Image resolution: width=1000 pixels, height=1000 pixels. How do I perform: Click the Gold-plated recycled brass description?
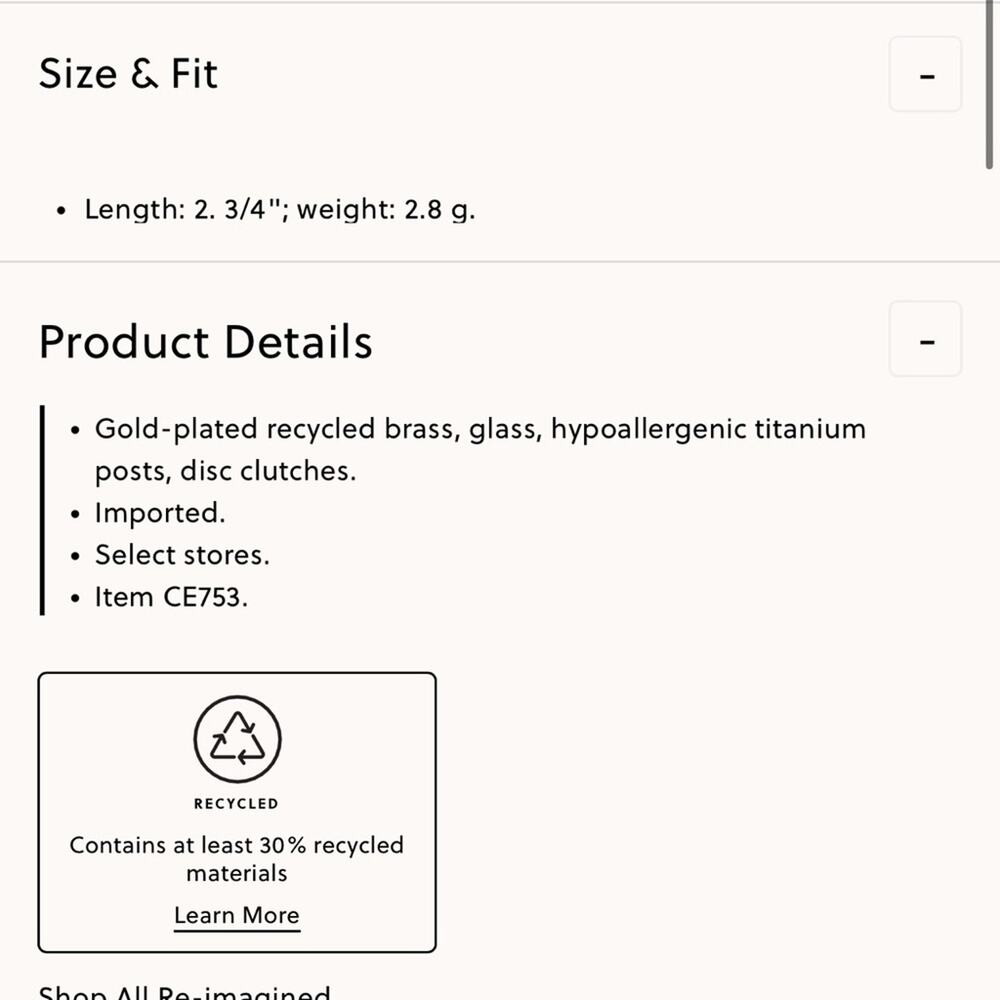pos(480,450)
